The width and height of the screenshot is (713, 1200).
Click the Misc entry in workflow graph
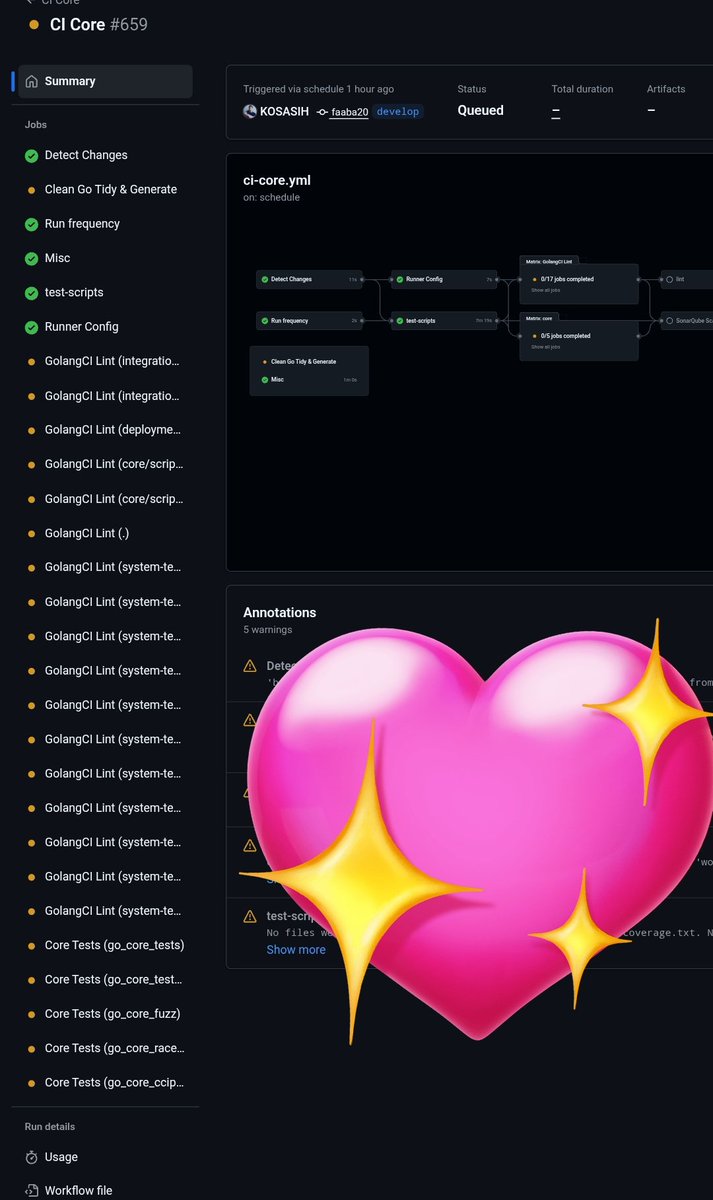[277, 380]
